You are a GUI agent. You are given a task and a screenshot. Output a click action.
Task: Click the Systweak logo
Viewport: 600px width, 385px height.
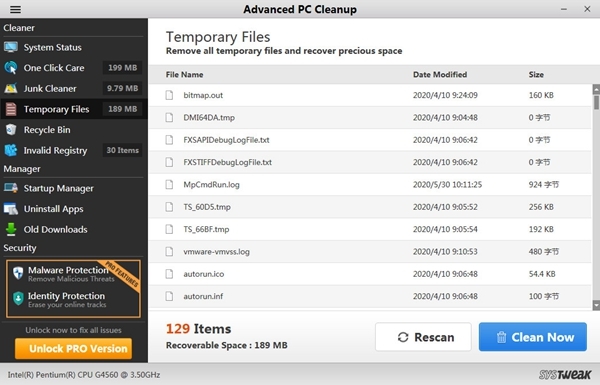tap(565, 374)
